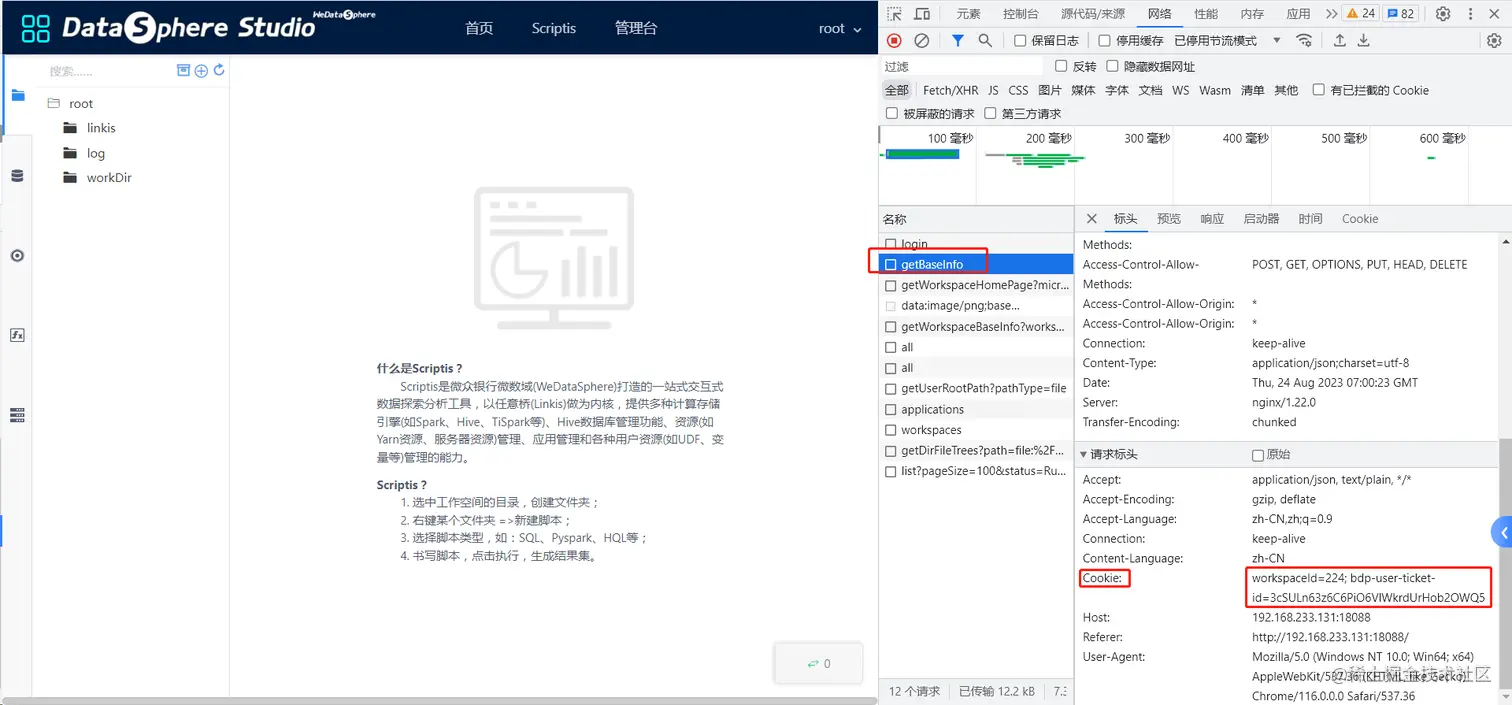Open network search magnifier icon
Viewport: 1512px width, 705px height.
click(x=985, y=41)
